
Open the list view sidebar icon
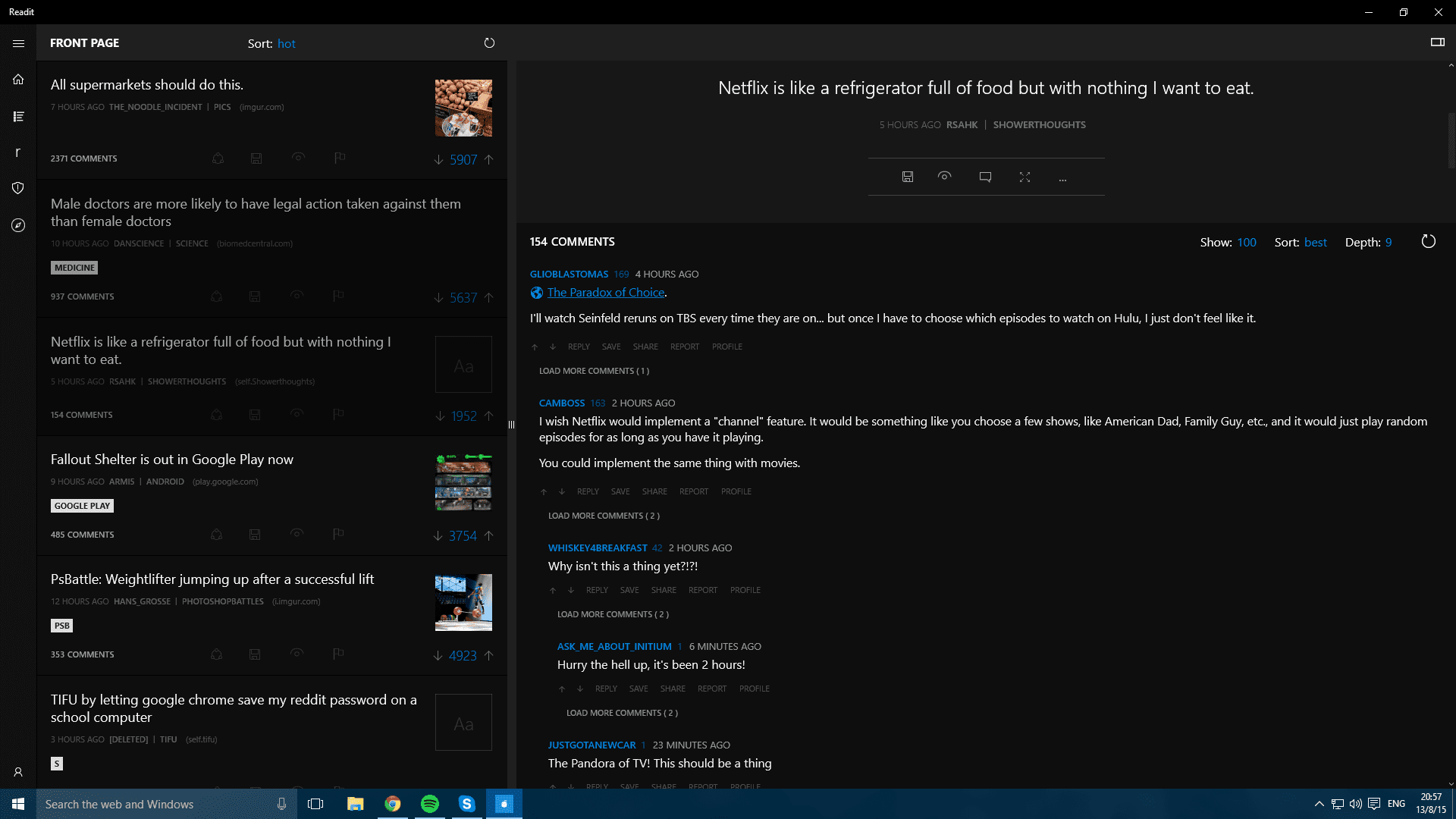(18, 116)
